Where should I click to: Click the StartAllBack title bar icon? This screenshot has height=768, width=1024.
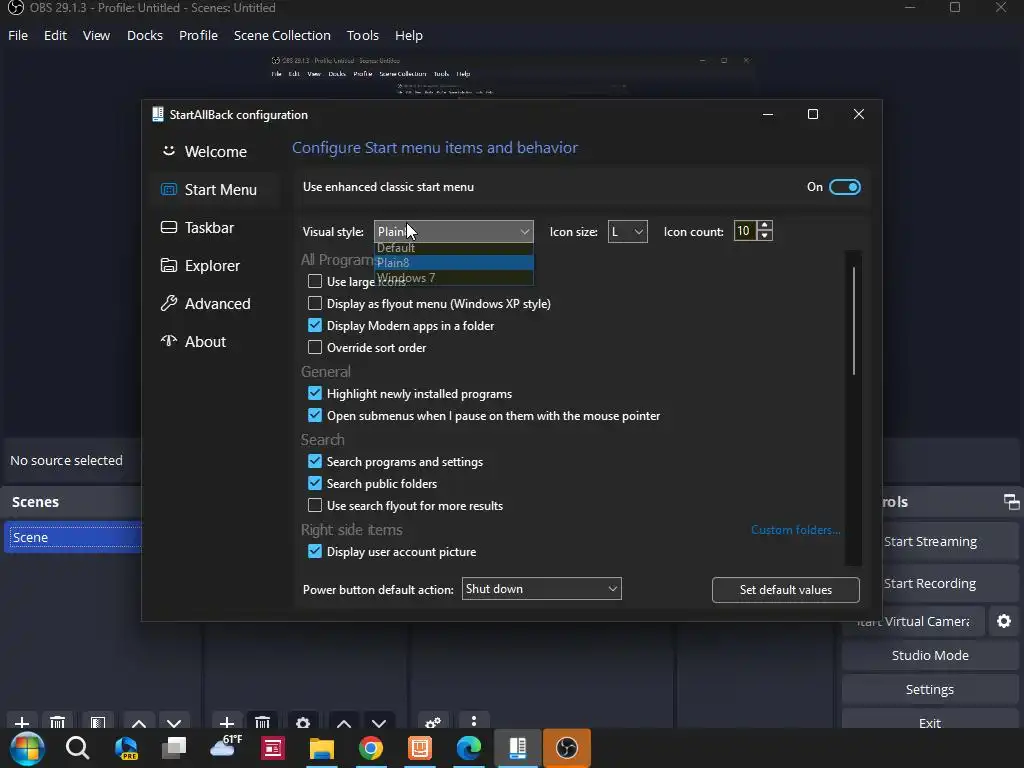click(157, 114)
